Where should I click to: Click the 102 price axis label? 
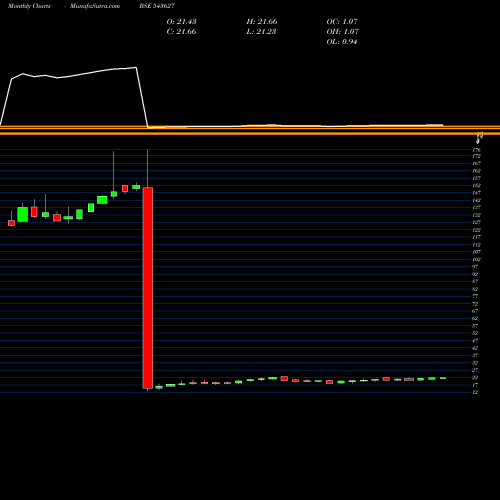(x=477, y=259)
